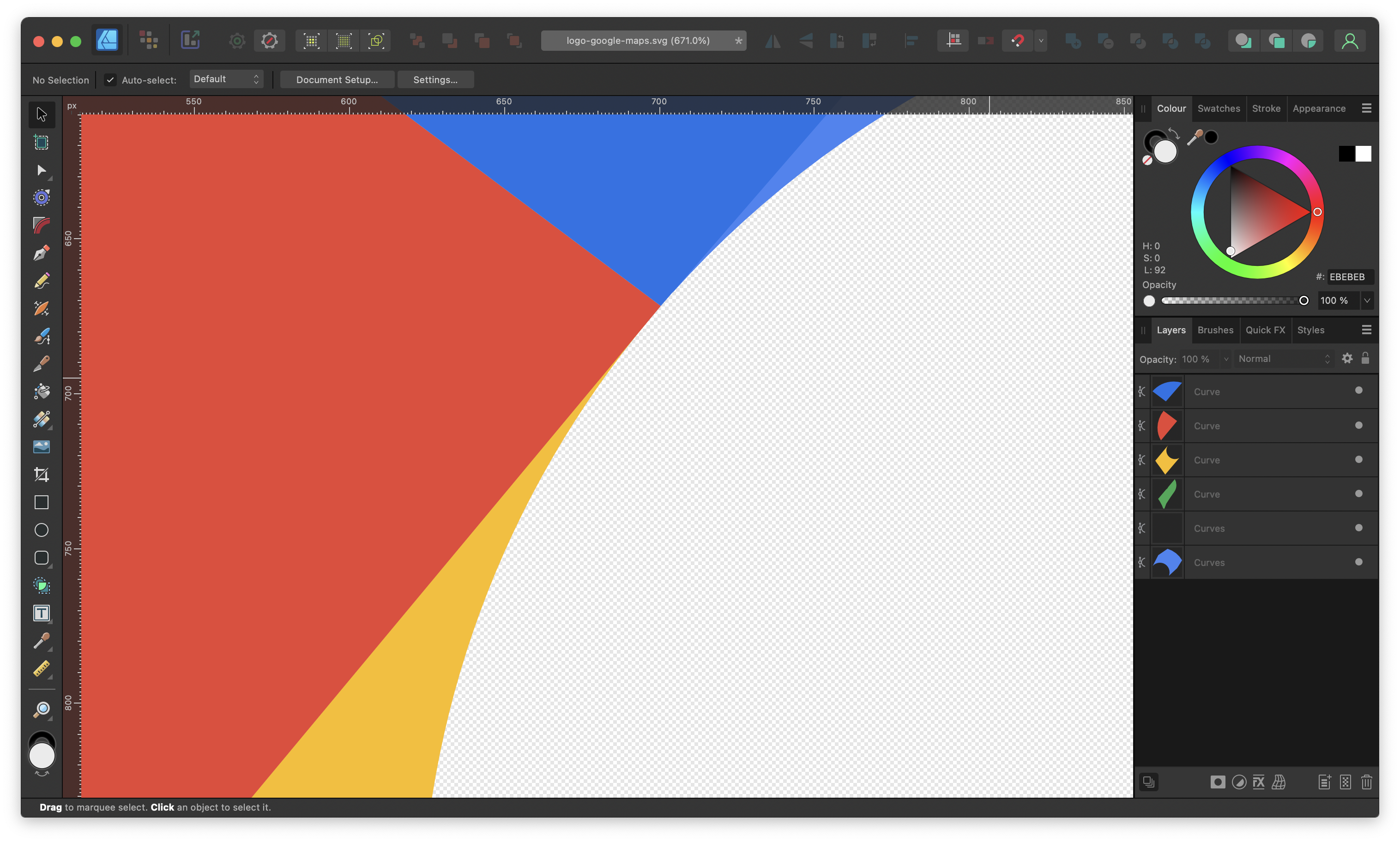Image resolution: width=1400 pixels, height=842 pixels.
Task: Switch to the Quick FX tab
Action: tap(1265, 330)
